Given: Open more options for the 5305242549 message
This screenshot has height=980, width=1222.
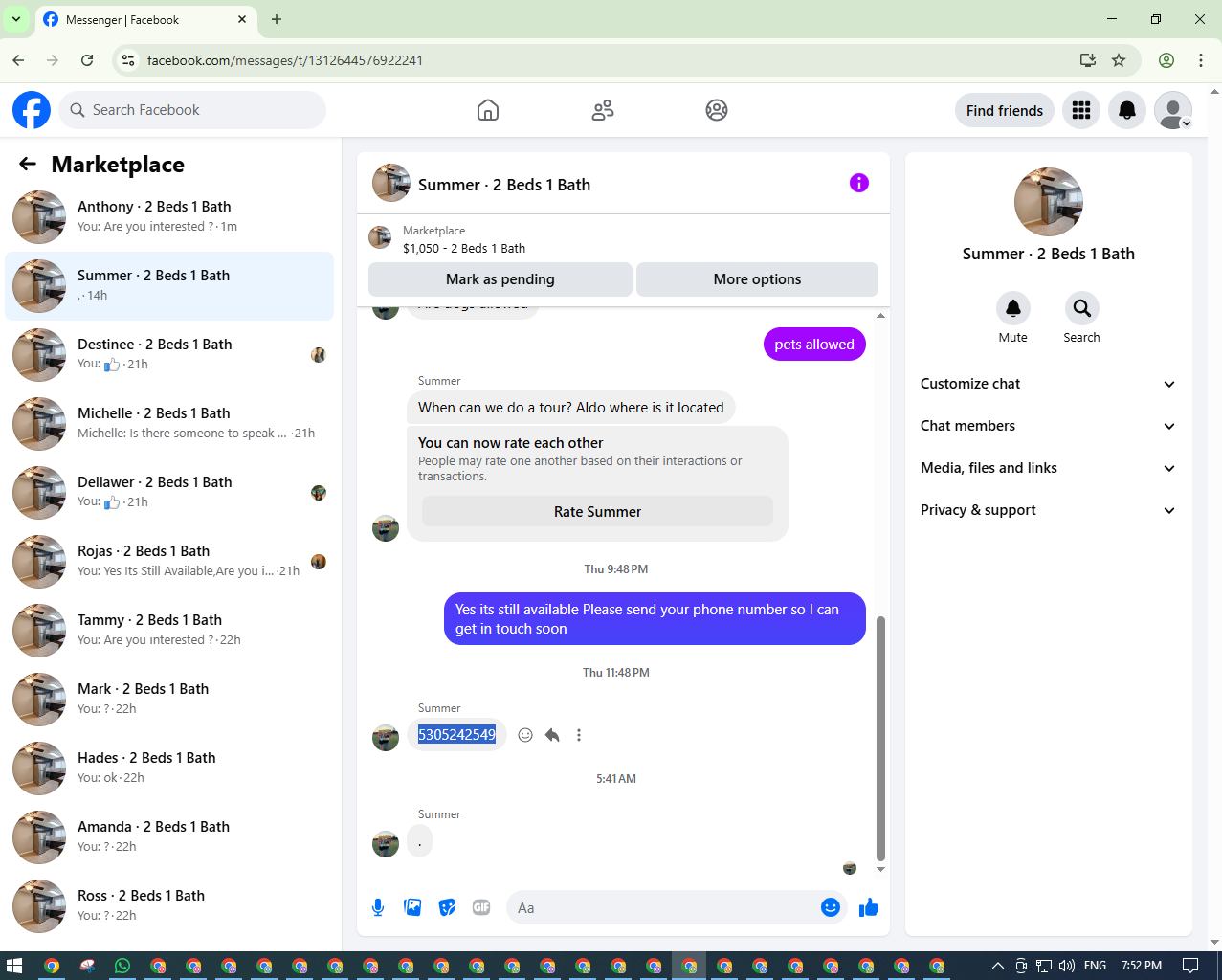Looking at the screenshot, I should coord(579,735).
